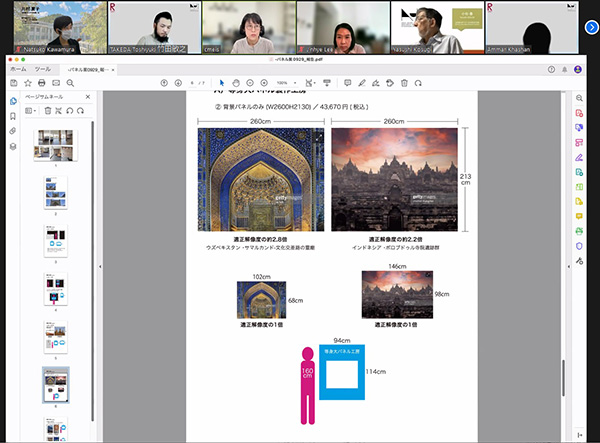This screenshot has width=600, height=443.
Task: Add a sticky note comment
Action: (347, 83)
